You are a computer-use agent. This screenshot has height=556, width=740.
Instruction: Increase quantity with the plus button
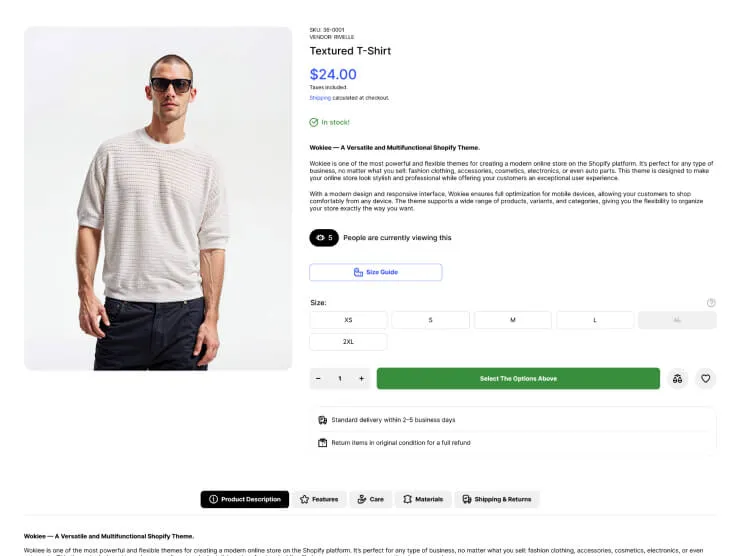pyautogui.click(x=361, y=379)
